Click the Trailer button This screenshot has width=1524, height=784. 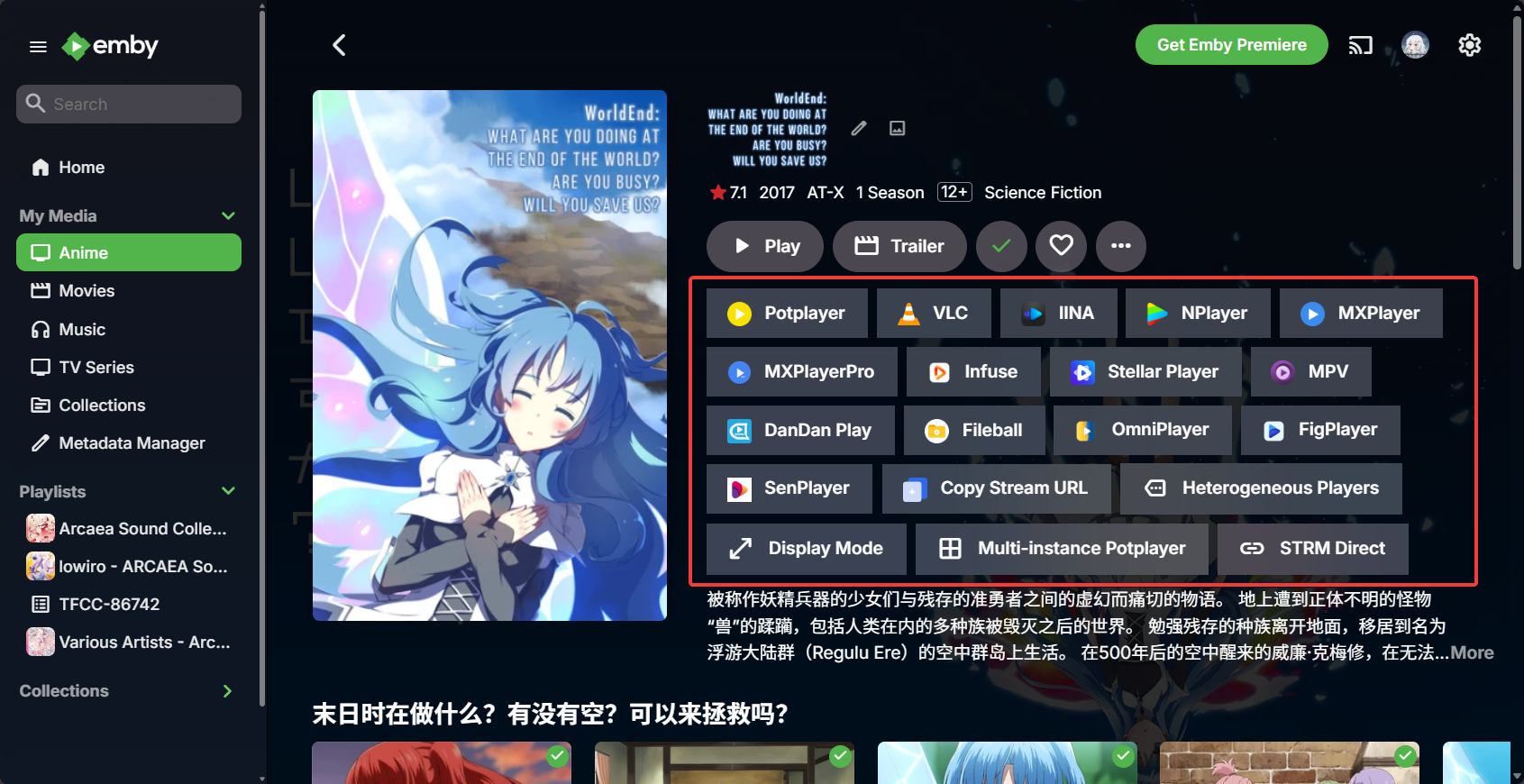(899, 246)
